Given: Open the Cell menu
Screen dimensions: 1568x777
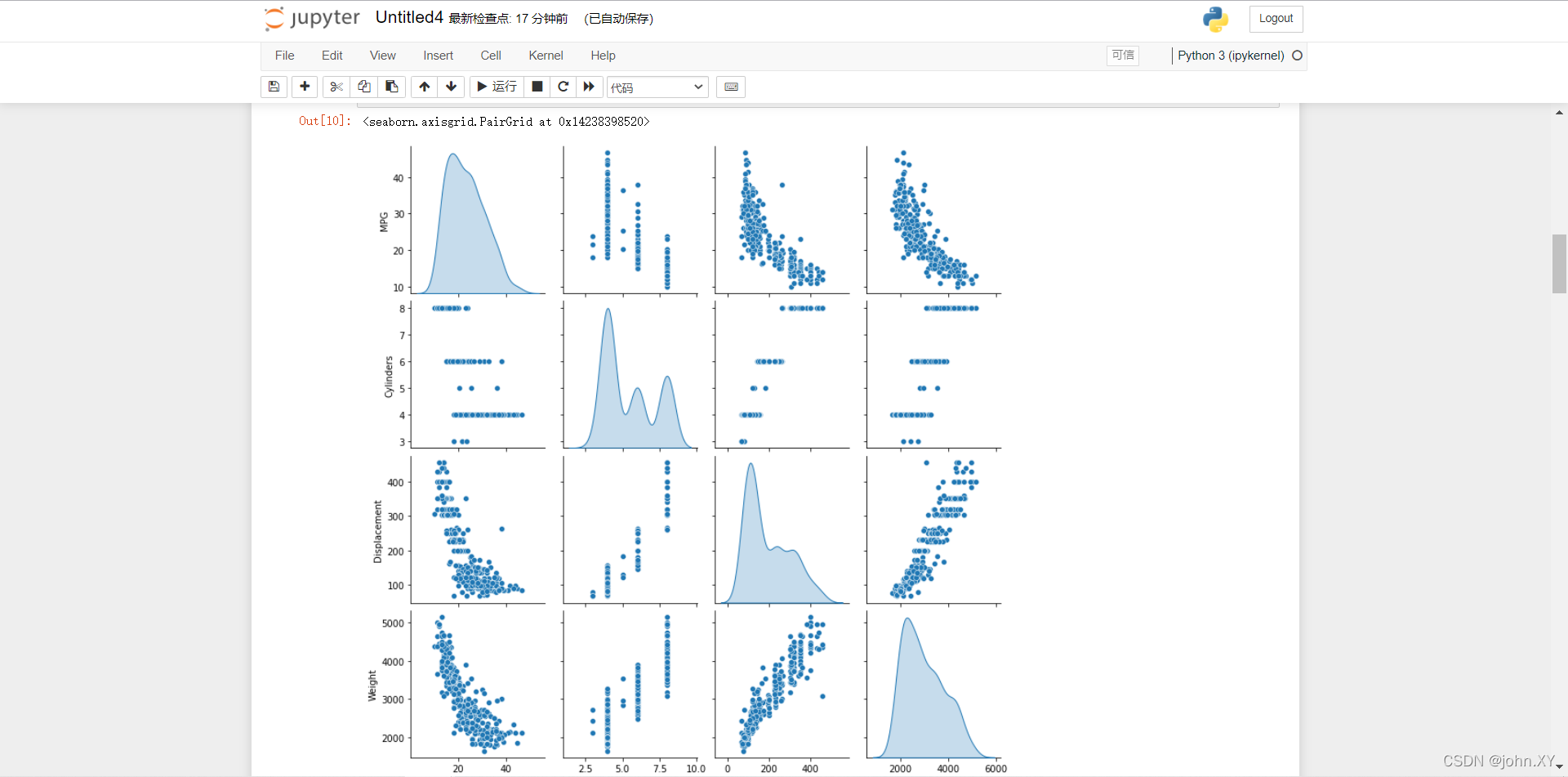Looking at the screenshot, I should point(491,56).
